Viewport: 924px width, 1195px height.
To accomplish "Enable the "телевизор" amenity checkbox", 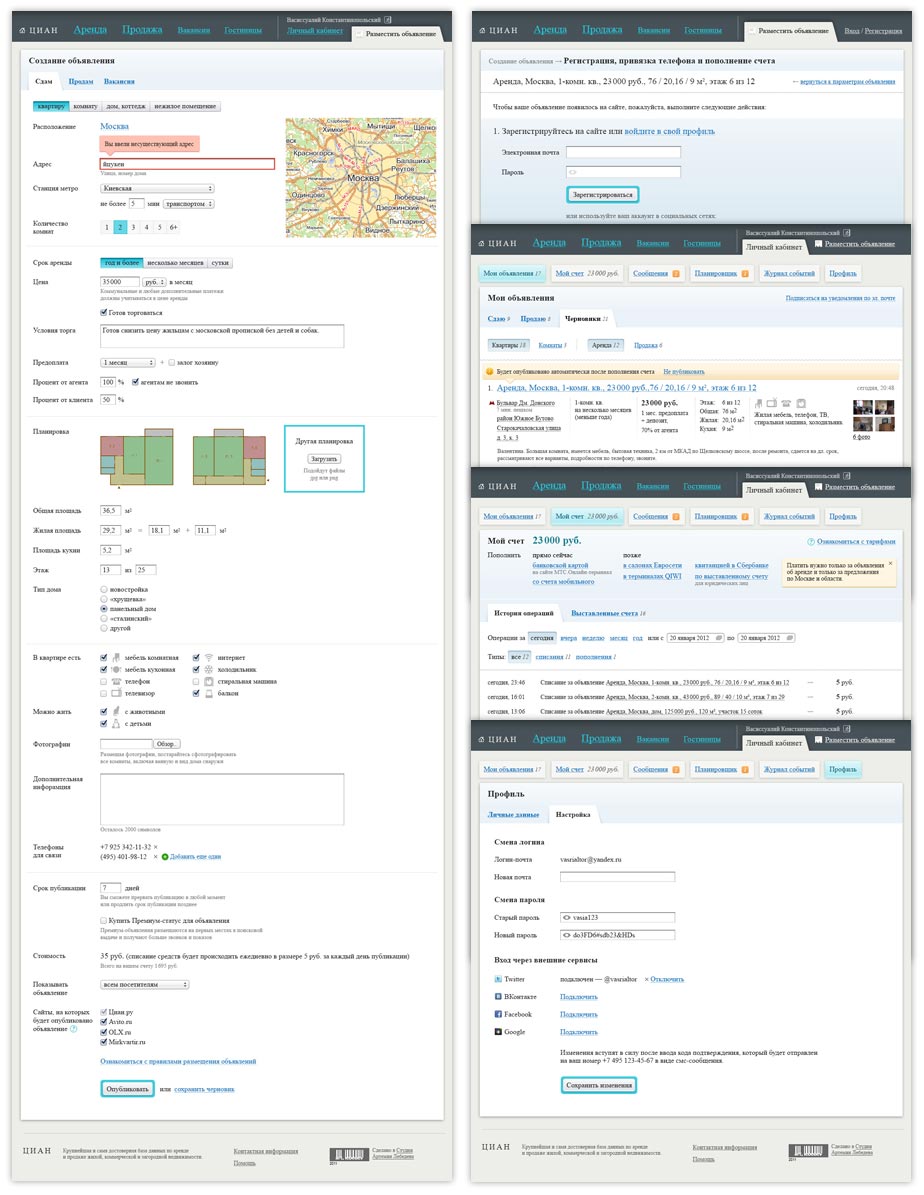I will [x=104, y=692].
